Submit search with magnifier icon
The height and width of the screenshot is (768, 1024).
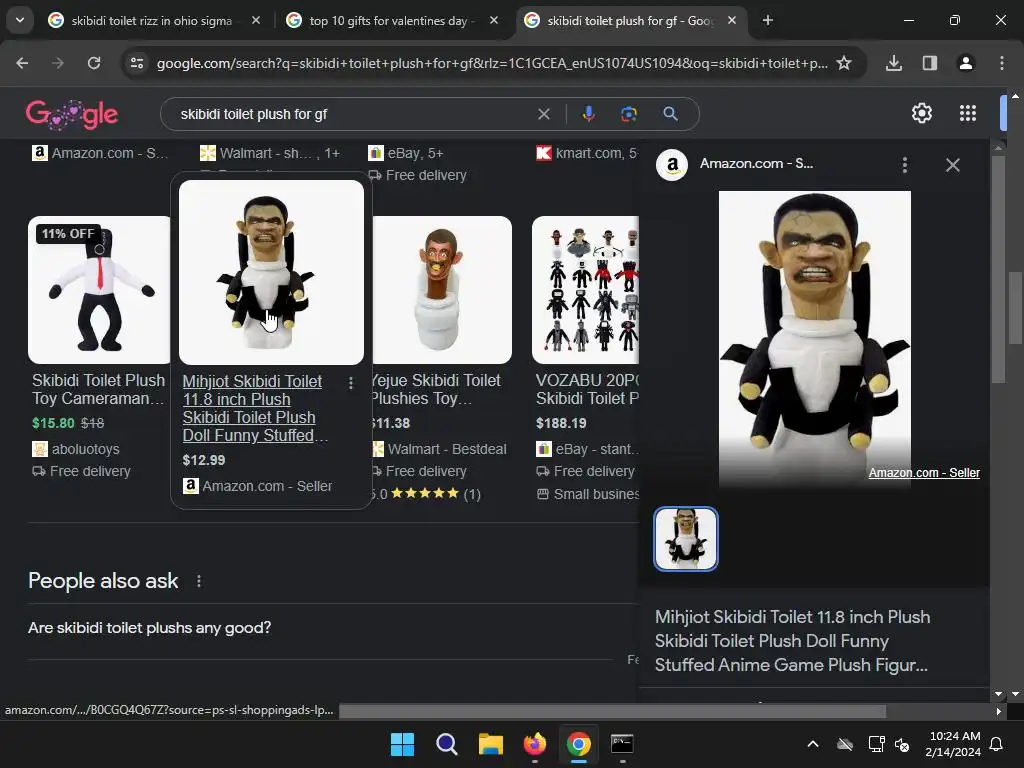(670, 114)
